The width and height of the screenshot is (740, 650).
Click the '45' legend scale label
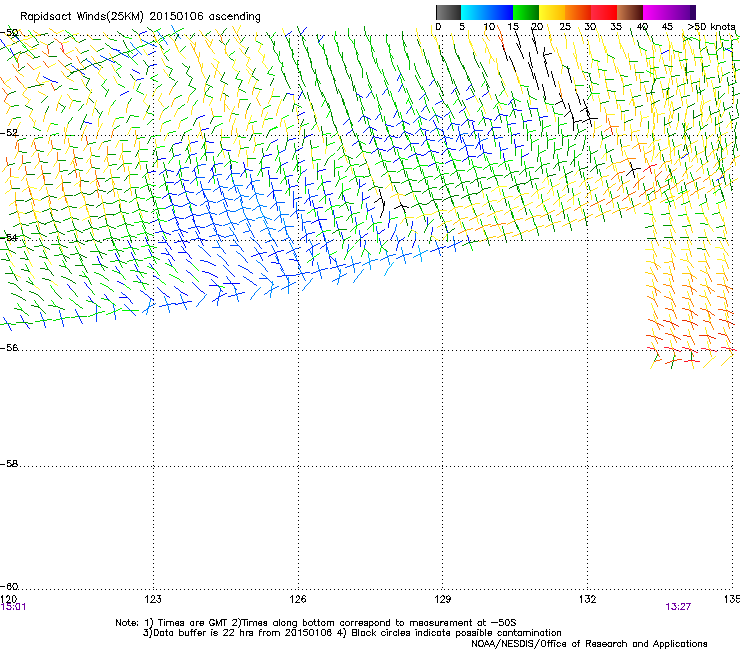coord(667,27)
